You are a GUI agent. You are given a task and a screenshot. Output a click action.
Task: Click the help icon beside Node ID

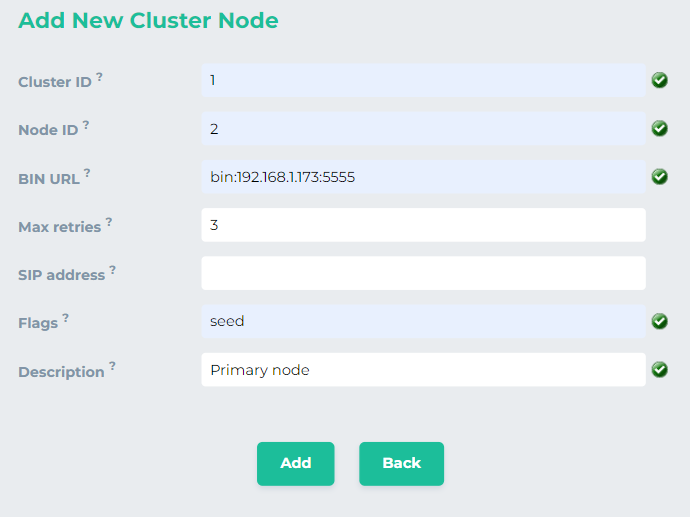tap(86, 125)
